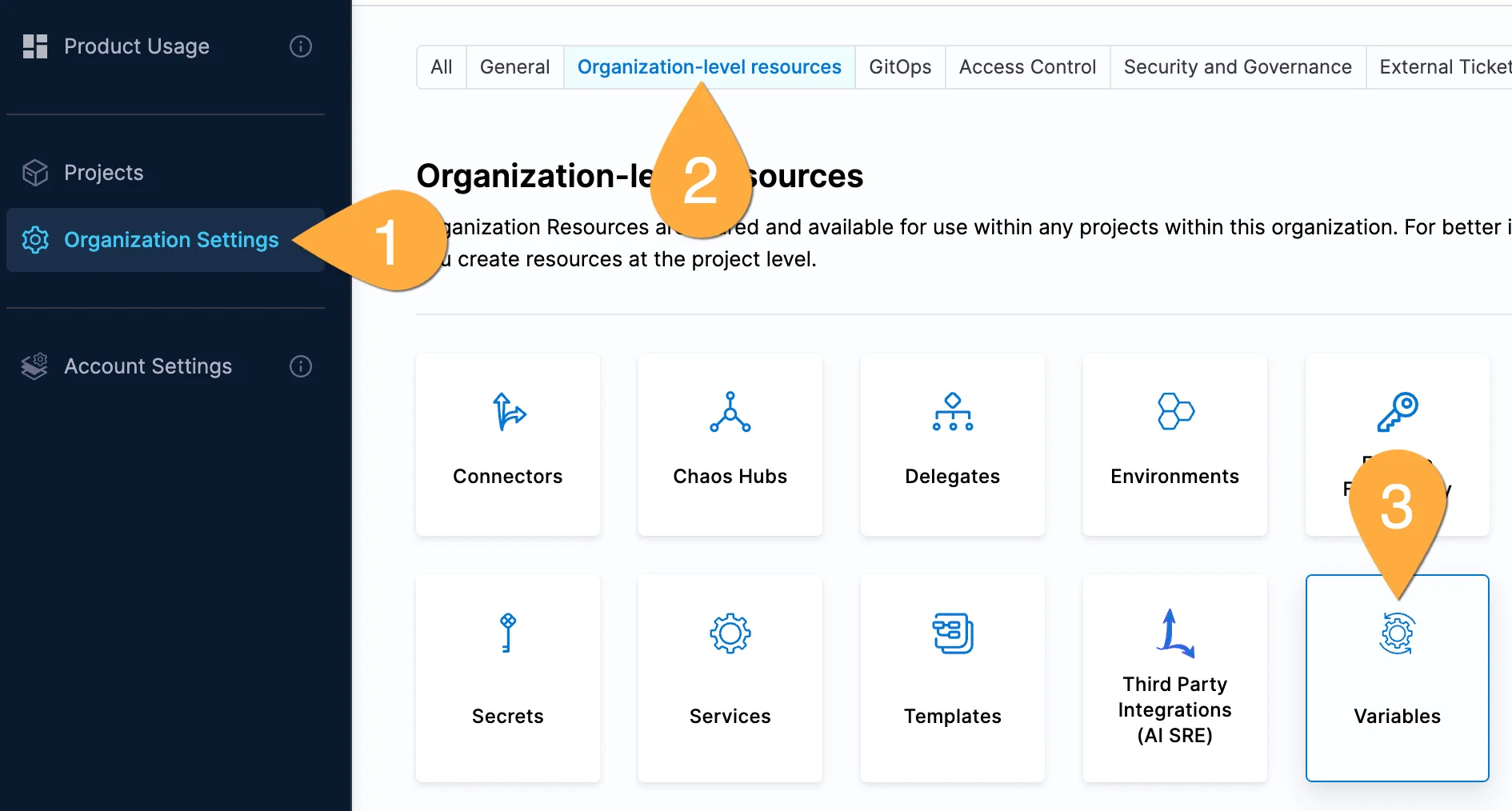Open Product Usage in the sidebar
This screenshot has height=811, width=1512.
click(x=136, y=46)
